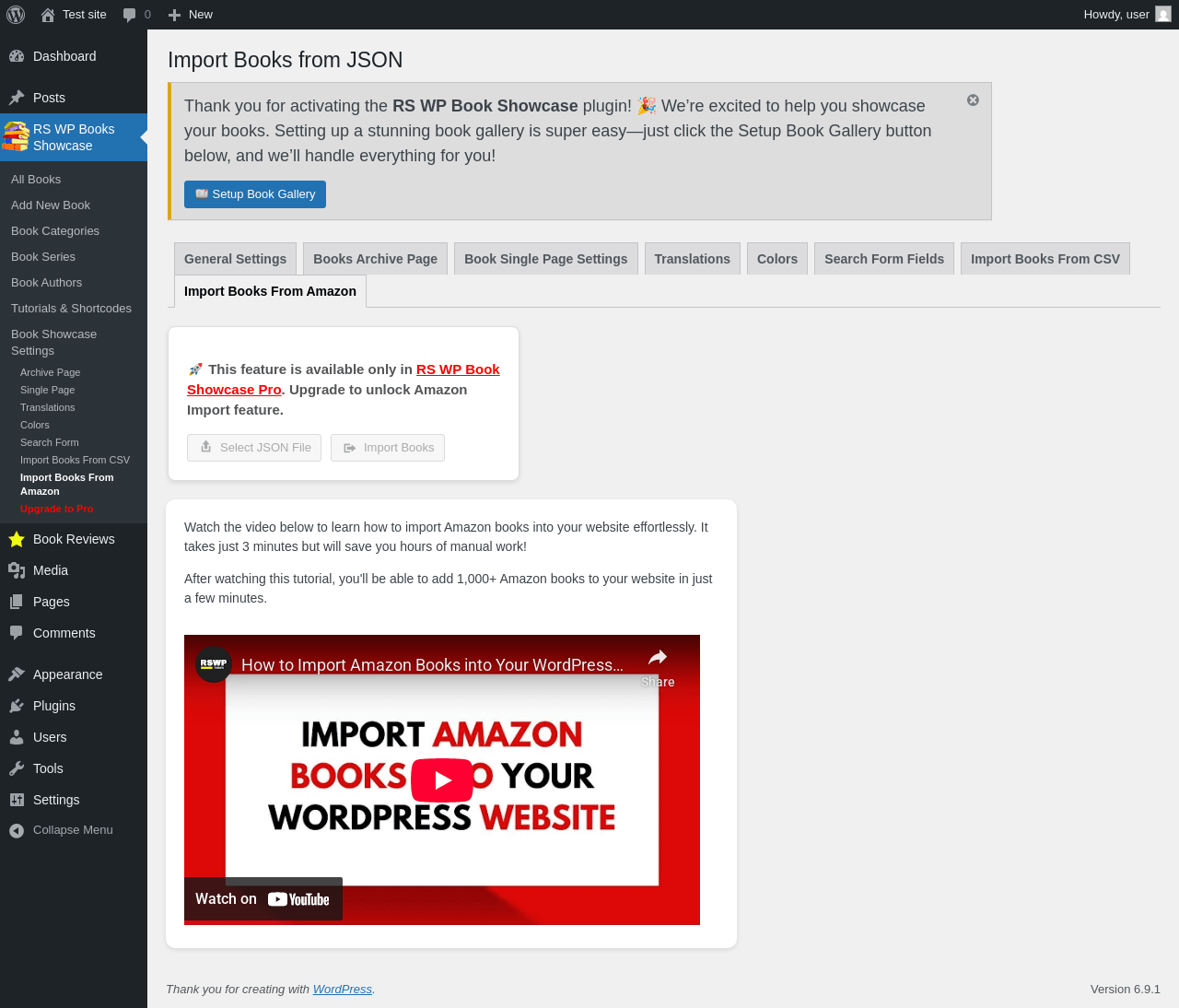1179x1008 pixels.
Task: Follow the RS WP Book Showcase Pro link
Action: click(x=344, y=380)
